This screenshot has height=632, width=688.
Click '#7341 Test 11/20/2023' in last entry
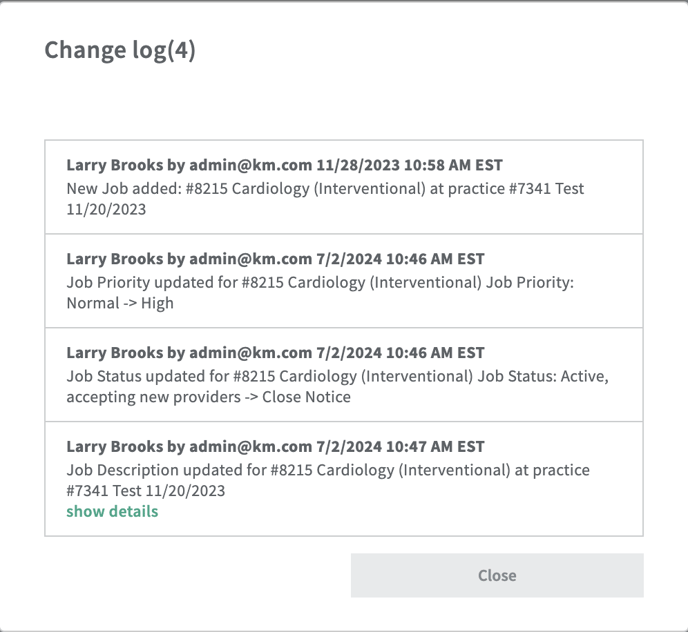click(x=146, y=490)
